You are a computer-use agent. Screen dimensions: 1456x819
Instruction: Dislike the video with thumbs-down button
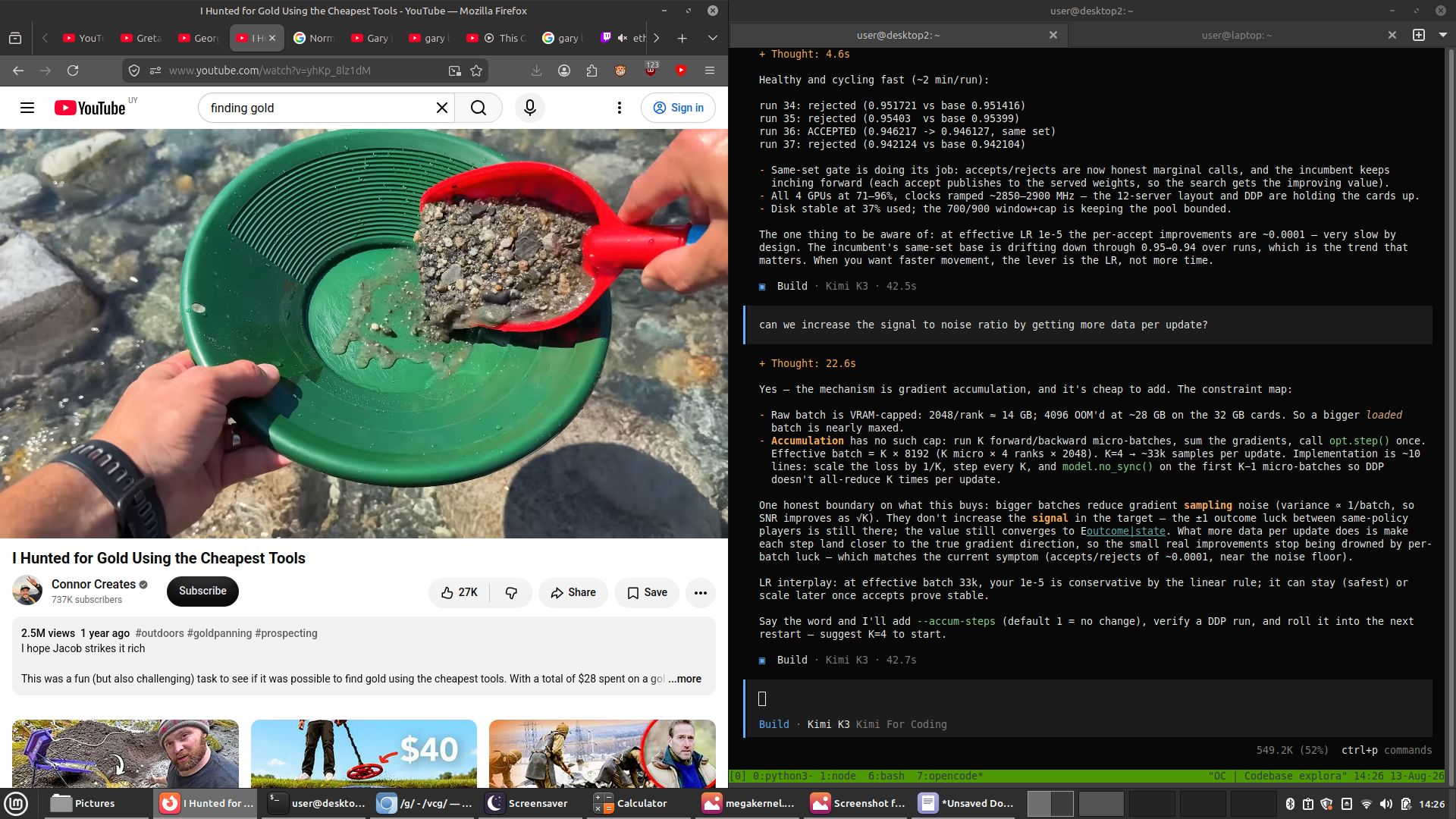click(511, 592)
